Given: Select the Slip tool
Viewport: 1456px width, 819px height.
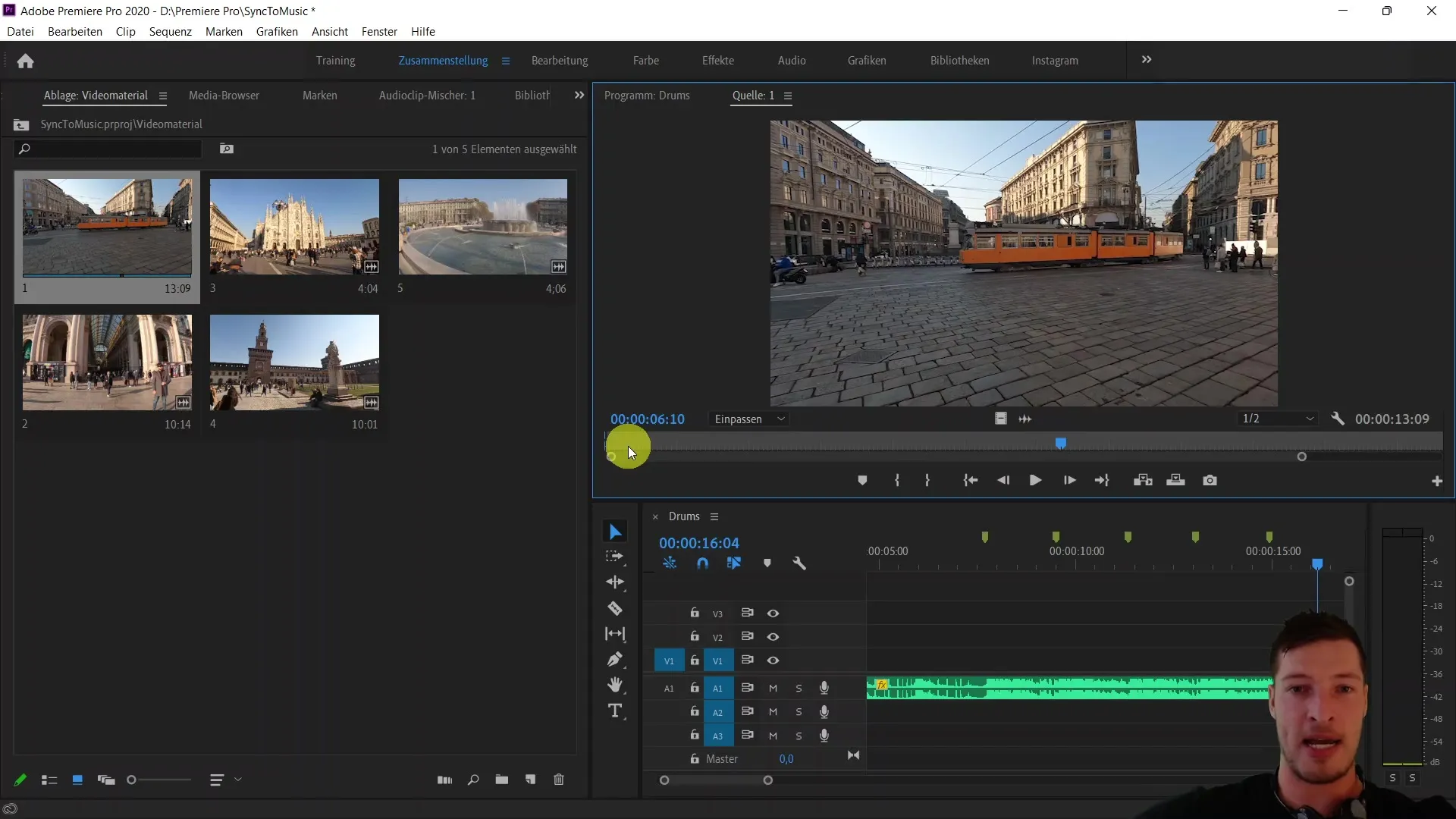Looking at the screenshot, I should 615,634.
